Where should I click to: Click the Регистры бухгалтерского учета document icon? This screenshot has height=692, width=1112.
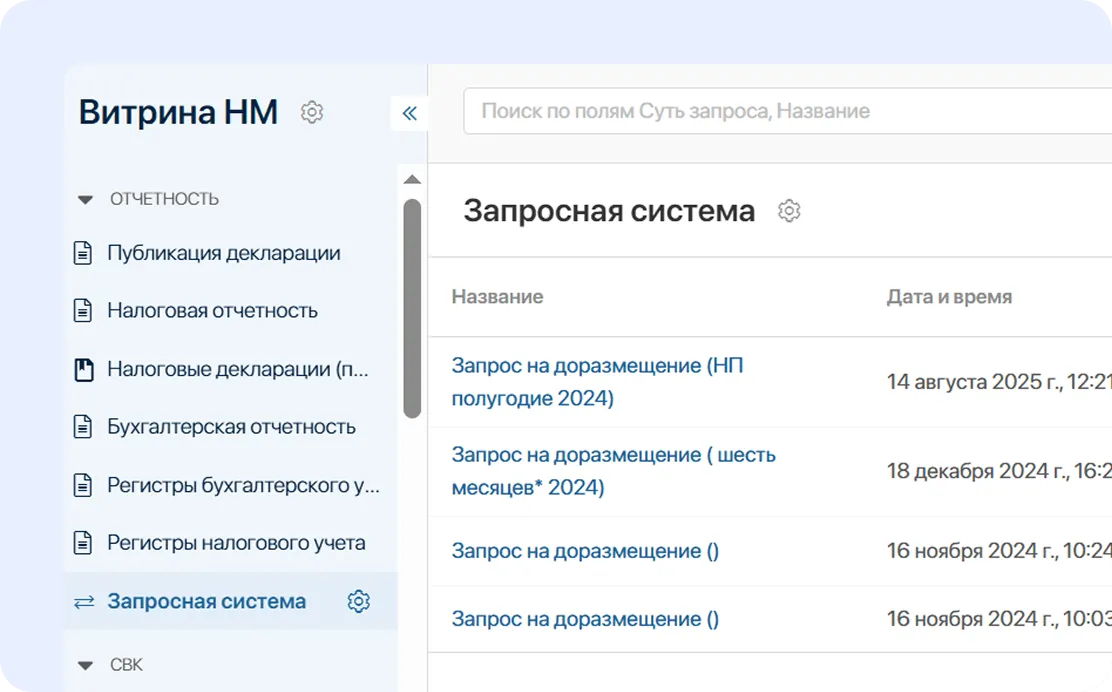(81, 484)
